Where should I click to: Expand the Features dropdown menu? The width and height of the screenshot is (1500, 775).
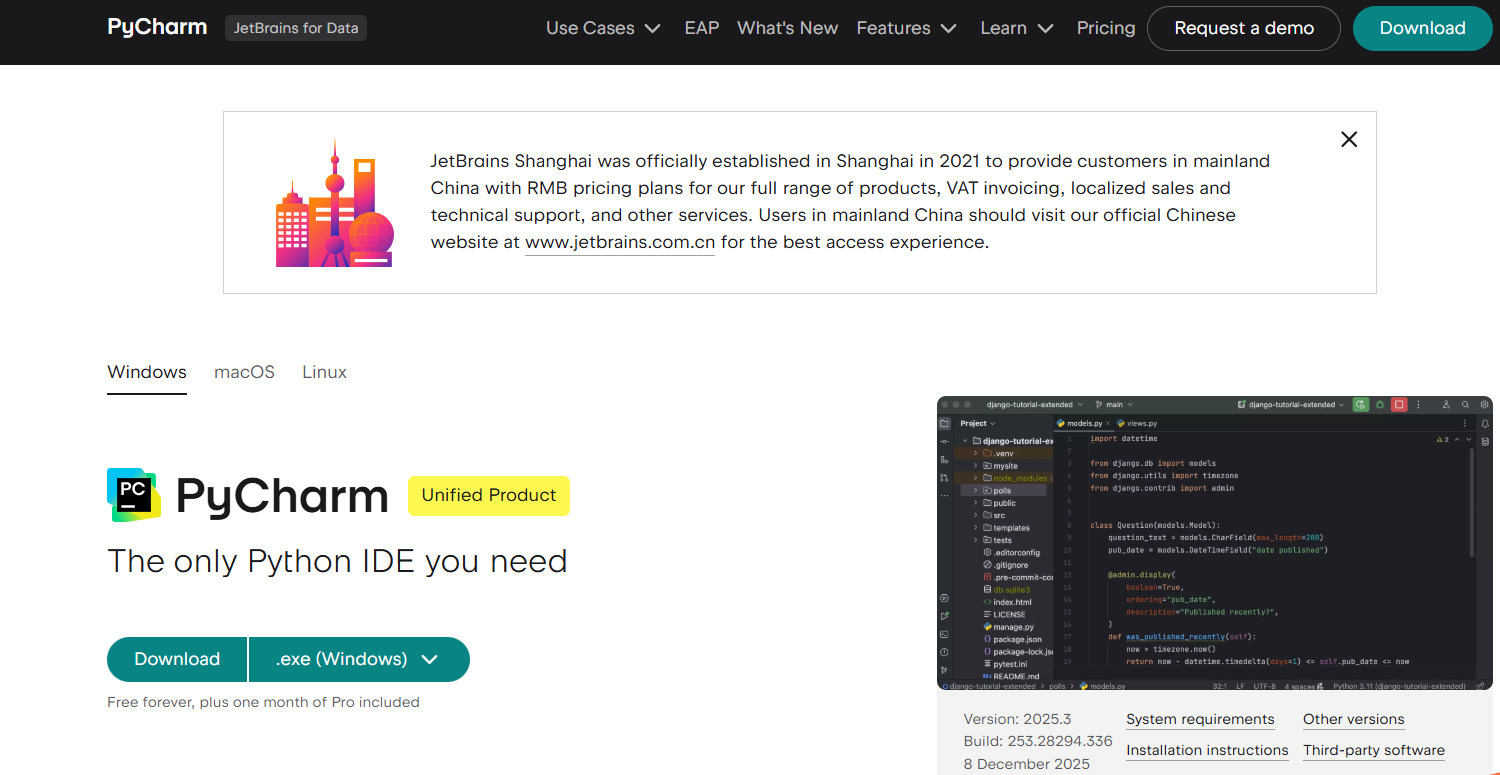(x=906, y=28)
